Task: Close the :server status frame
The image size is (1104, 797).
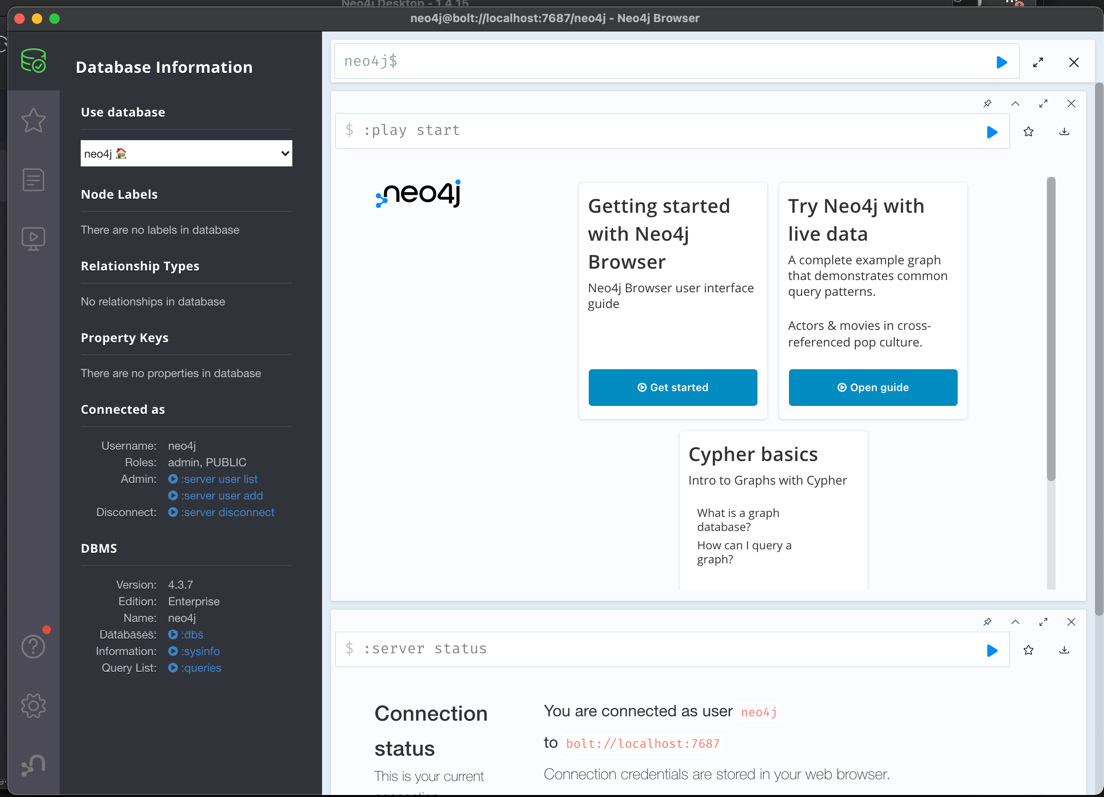Action: tap(1071, 622)
